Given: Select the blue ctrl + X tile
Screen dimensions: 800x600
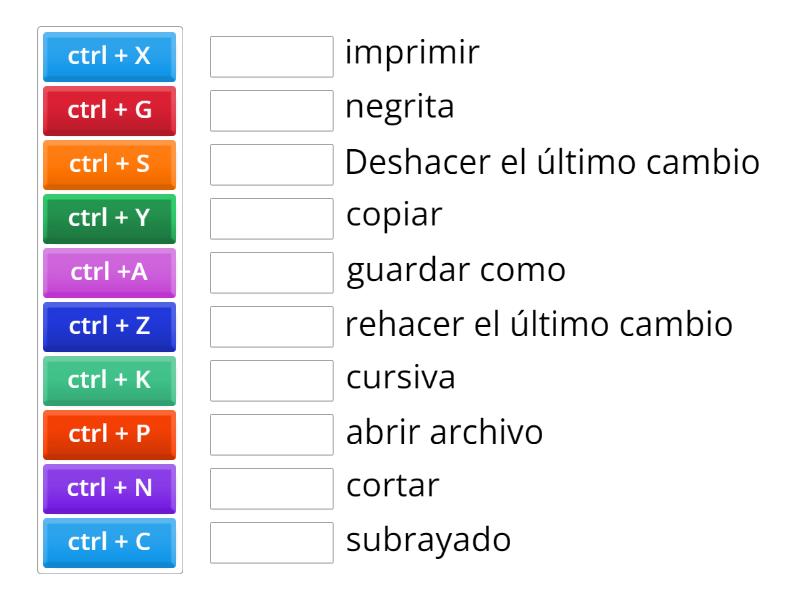Looking at the screenshot, I should [x=108, y=57].
